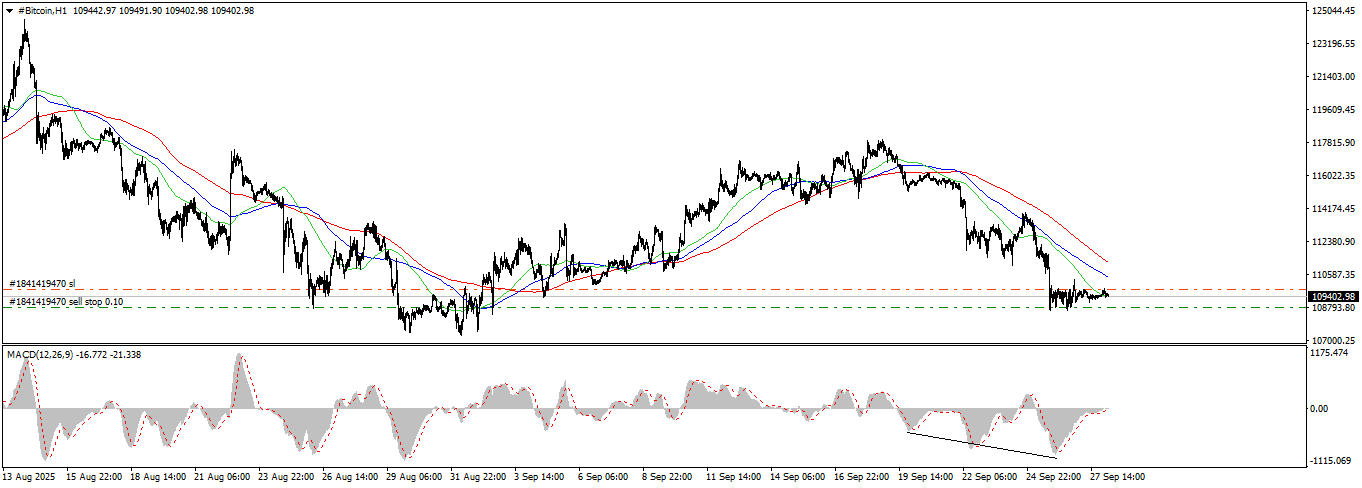Click the 110587.35 price axis label
This screenshot has height=488, width=1362.
click(x=1333, y=275)
